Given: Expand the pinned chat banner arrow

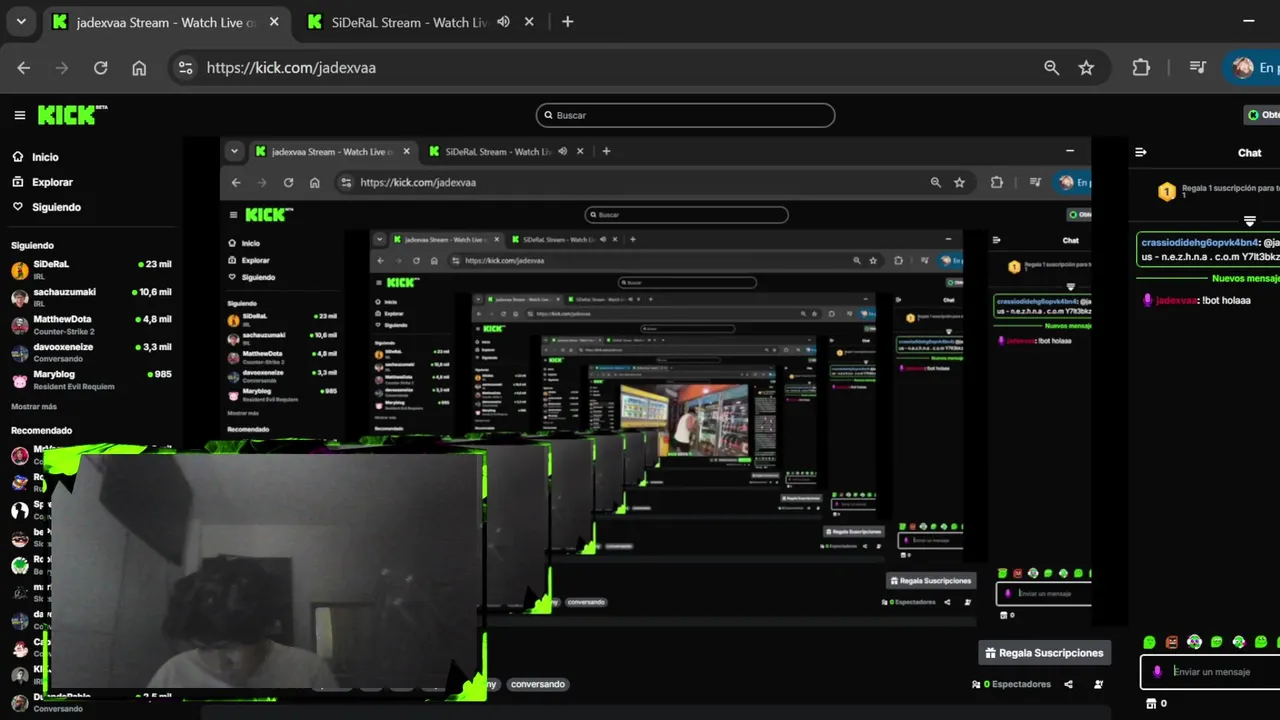Looking at the screenshot, I should pyautogui.click(x=1250, y=221).
